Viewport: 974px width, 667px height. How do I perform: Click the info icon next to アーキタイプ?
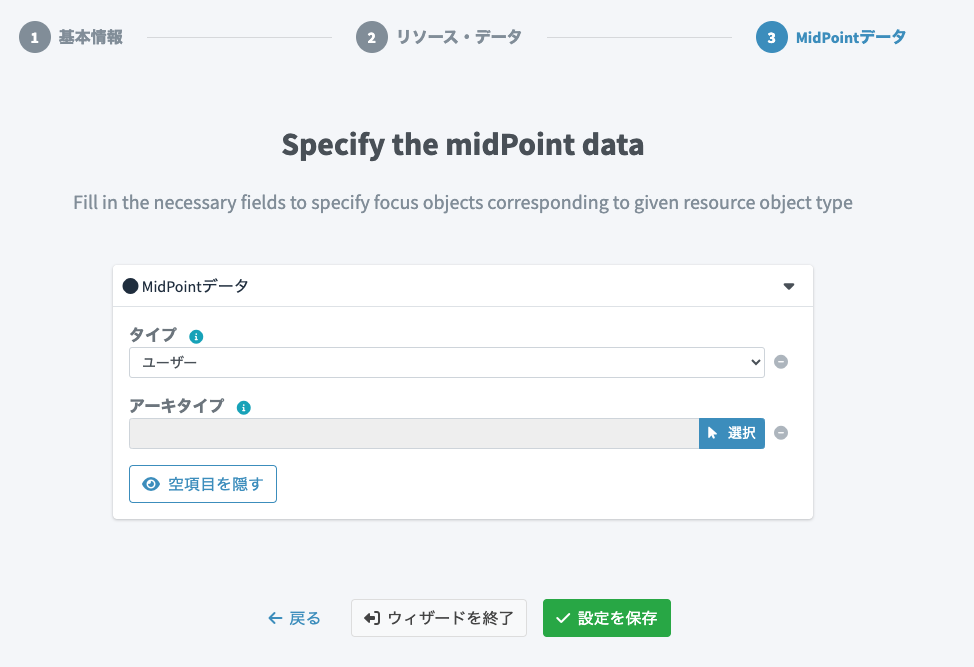(243, 408)
